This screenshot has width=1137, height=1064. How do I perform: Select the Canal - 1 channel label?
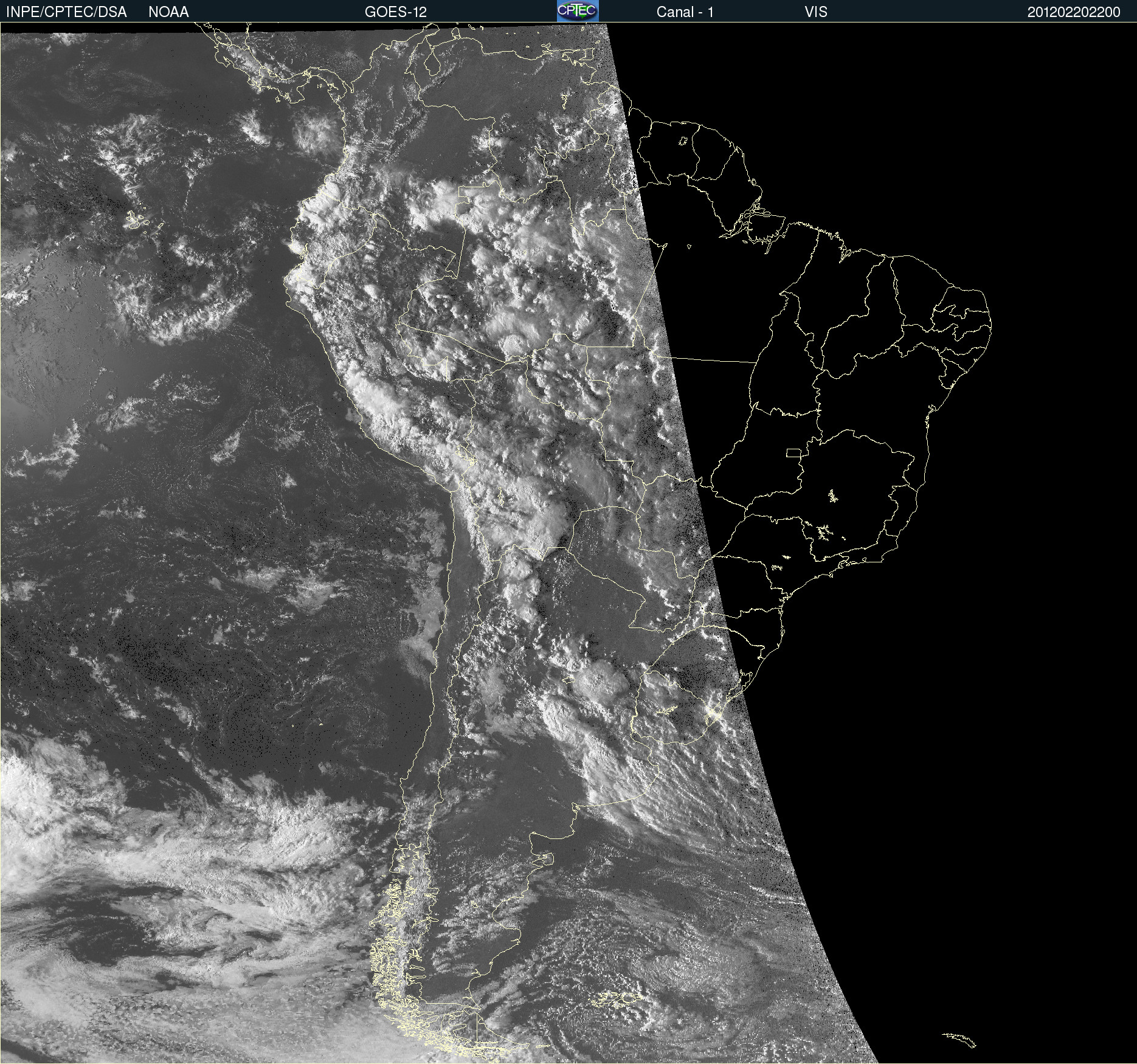point(685,12)
